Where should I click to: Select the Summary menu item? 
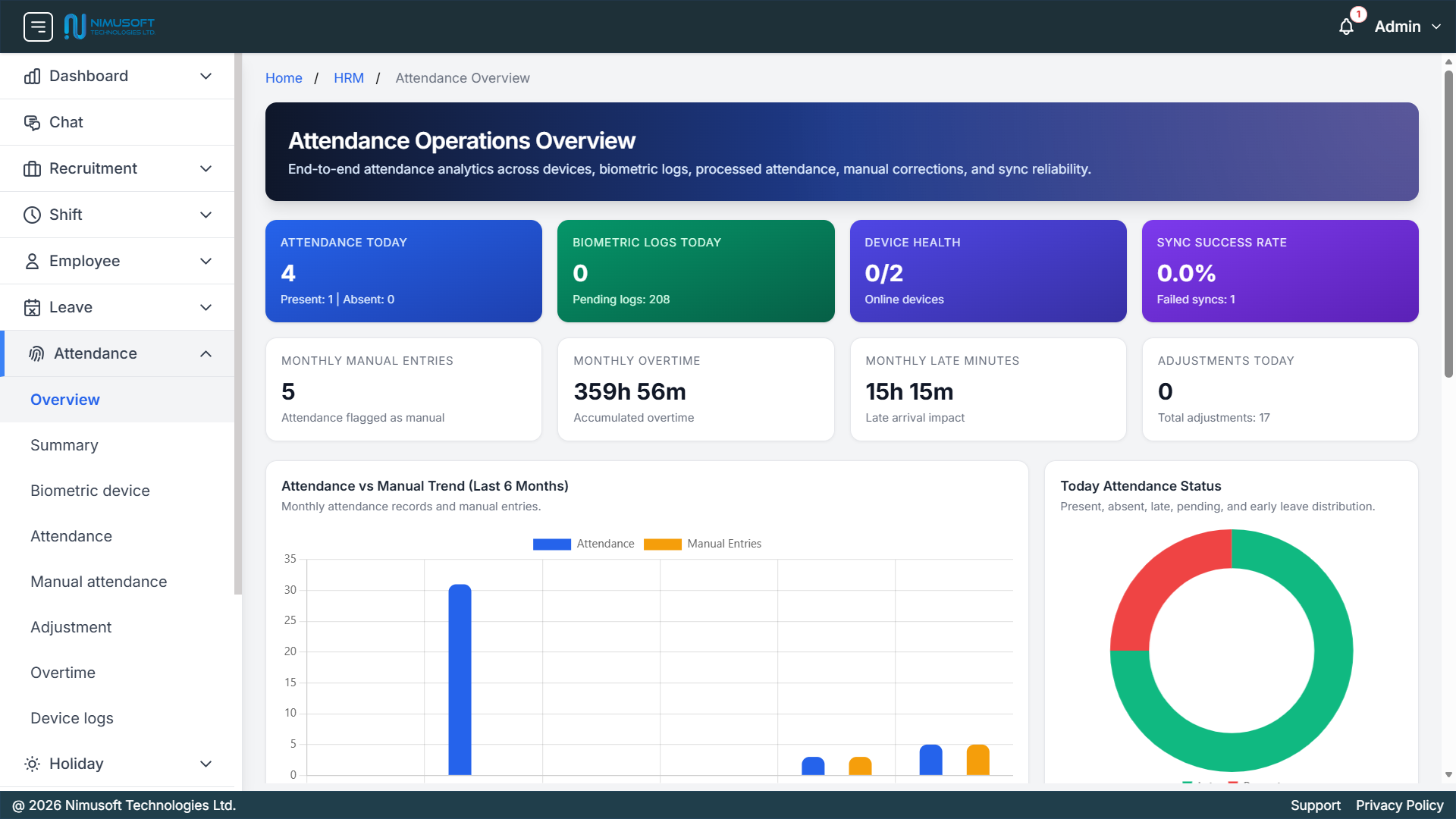coord(64,445)
